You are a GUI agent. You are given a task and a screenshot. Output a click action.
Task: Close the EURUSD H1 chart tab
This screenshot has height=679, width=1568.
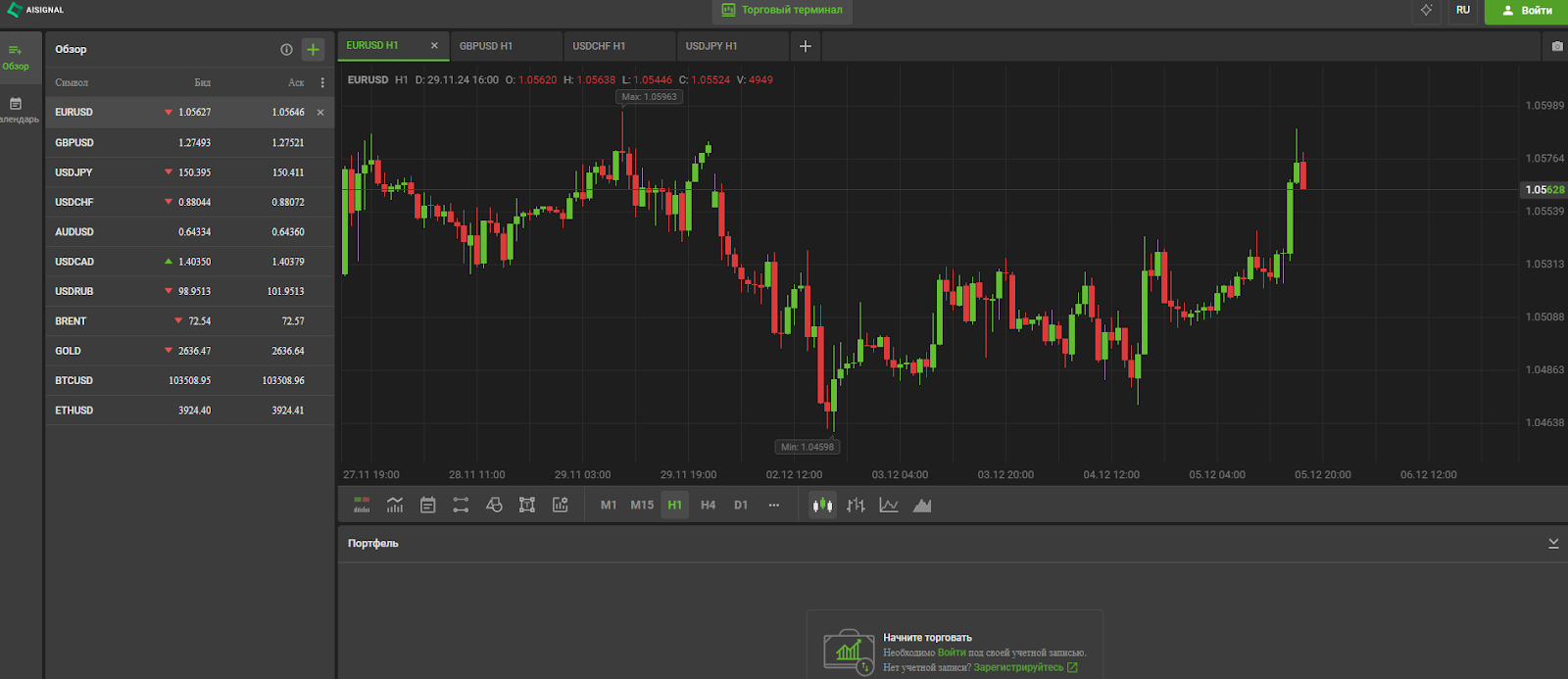click(434, 45)
